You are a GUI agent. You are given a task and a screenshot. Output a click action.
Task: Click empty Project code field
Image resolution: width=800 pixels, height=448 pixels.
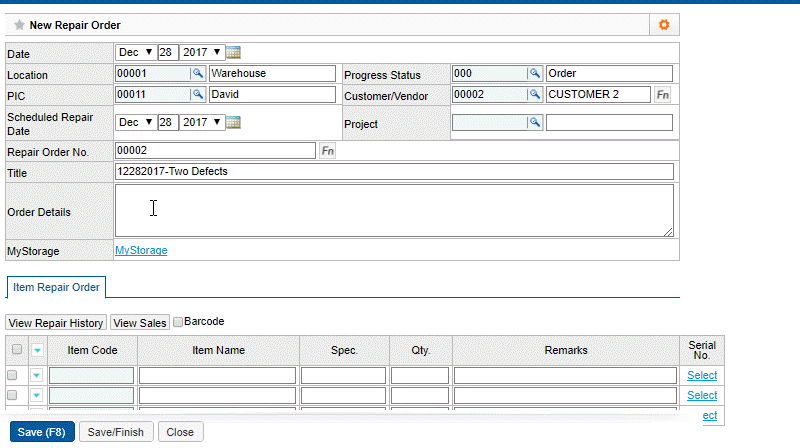(489, 122)
